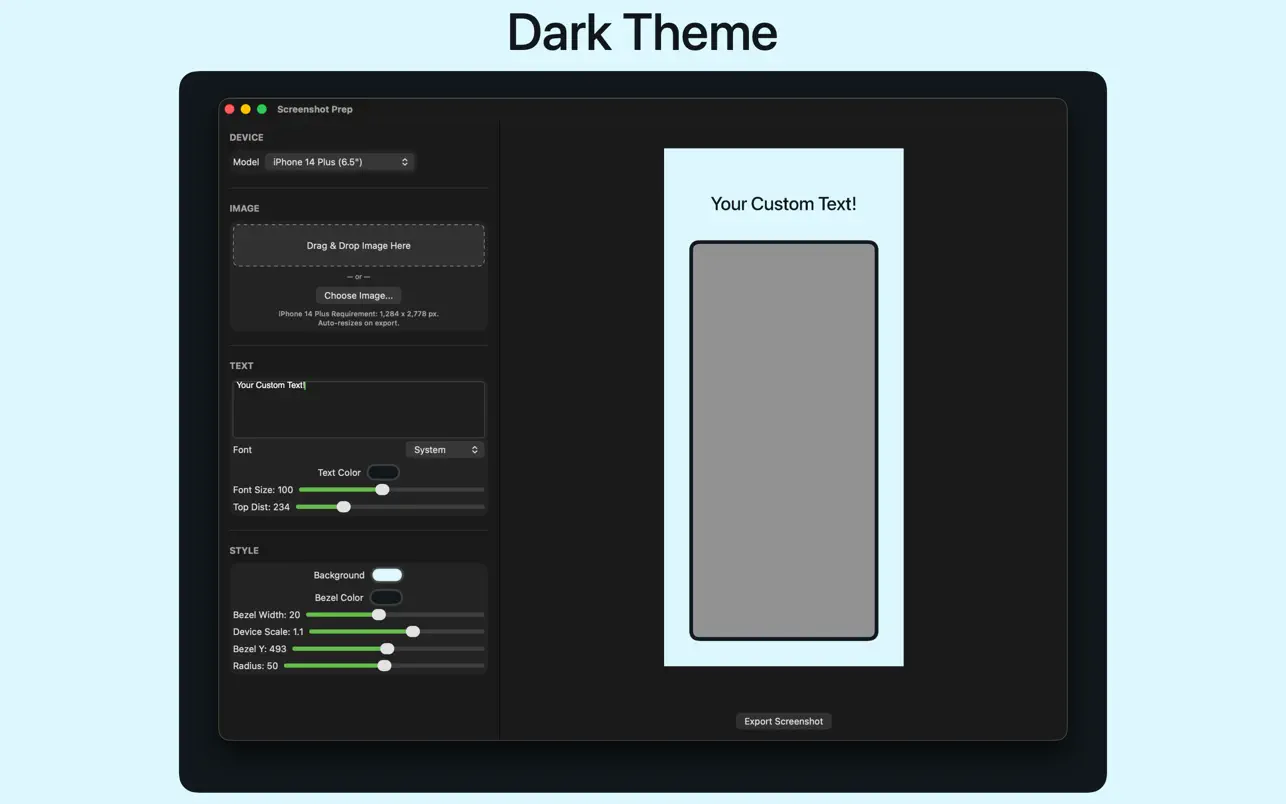Click the Bezel Y slider handle

[387, 649]
